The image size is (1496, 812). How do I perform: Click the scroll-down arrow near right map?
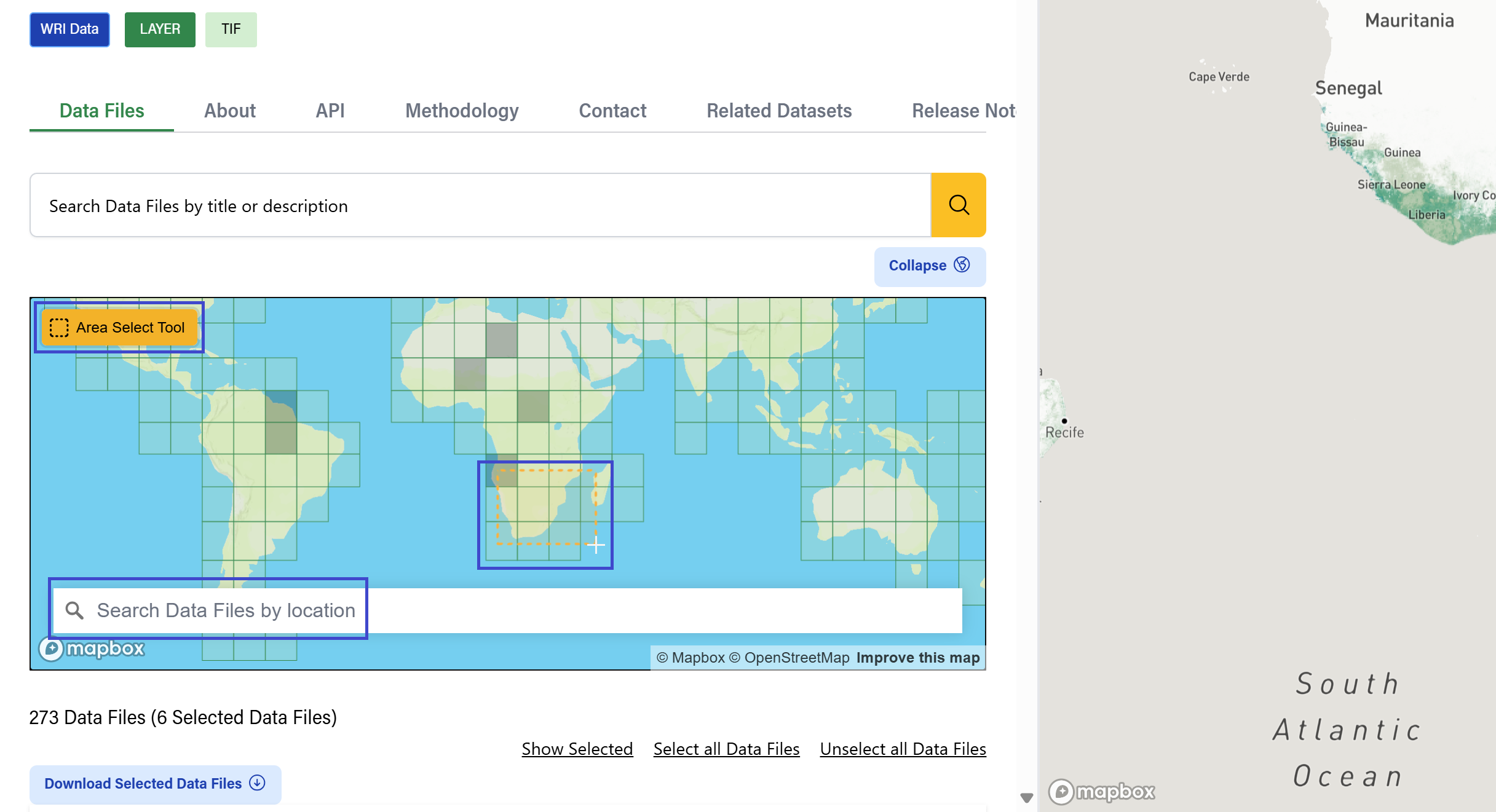coord(1026,798)
